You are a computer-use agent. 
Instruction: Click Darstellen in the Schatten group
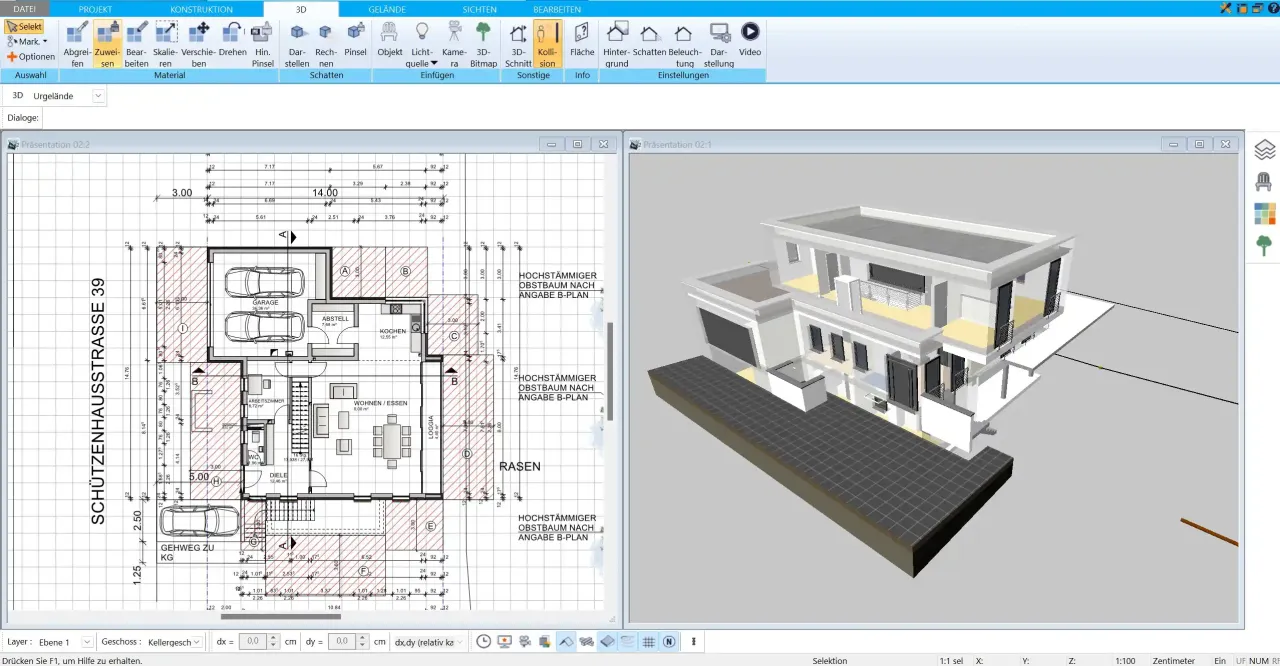[x=297, y=44]
